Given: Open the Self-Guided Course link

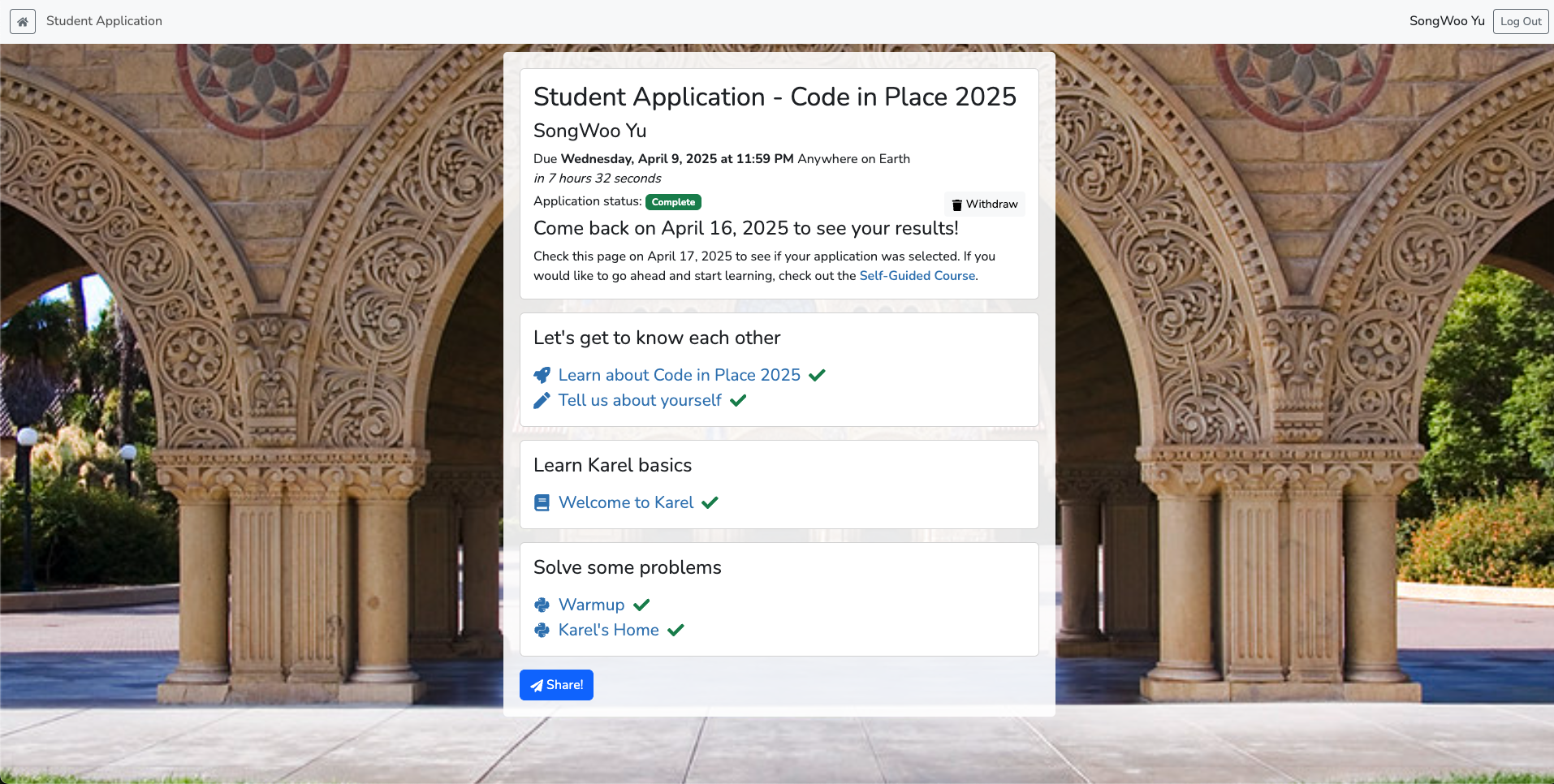Looking at the screenshot, I should click(x=917, y=276).
